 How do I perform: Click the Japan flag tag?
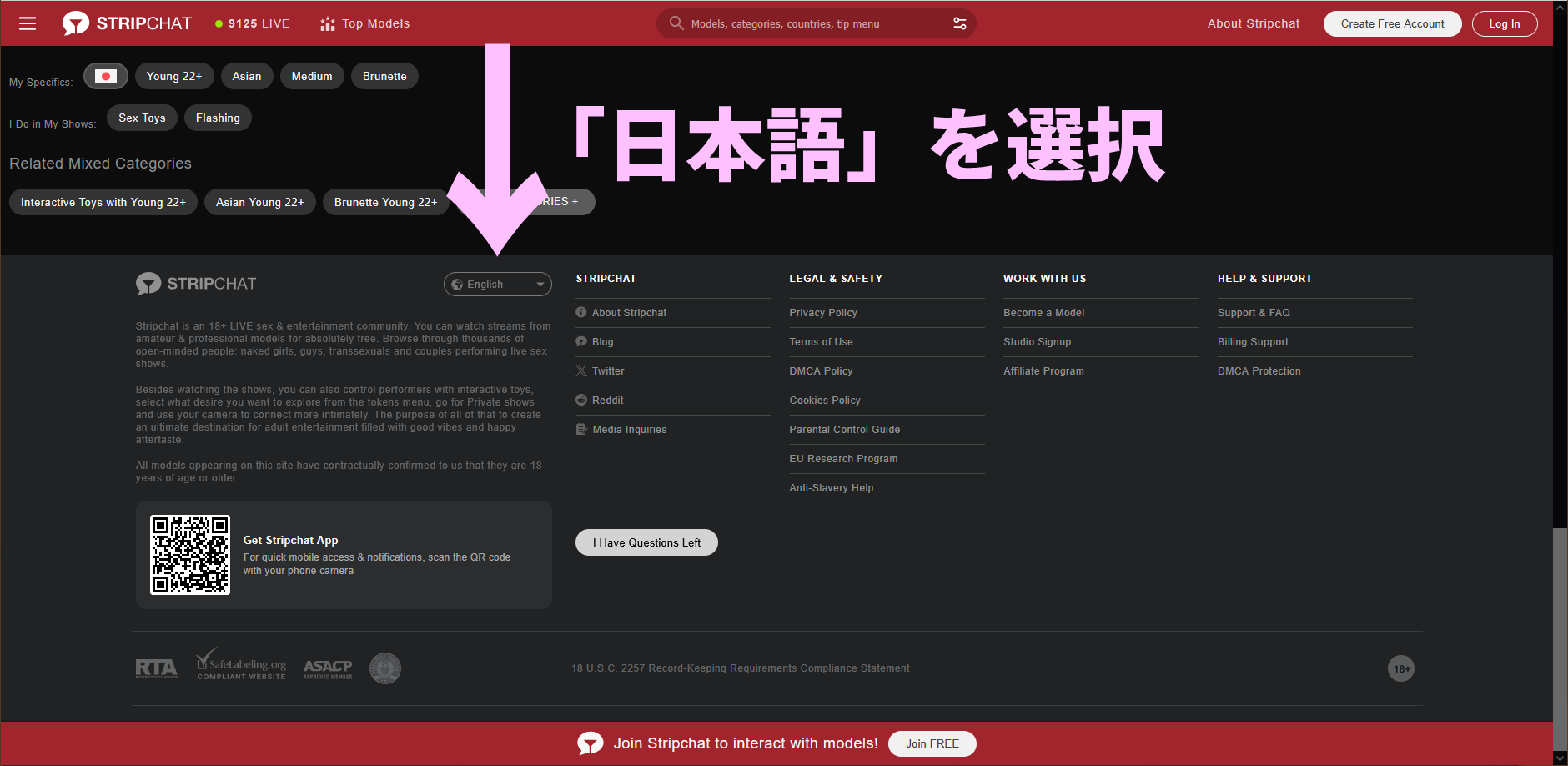coord(106,76)
